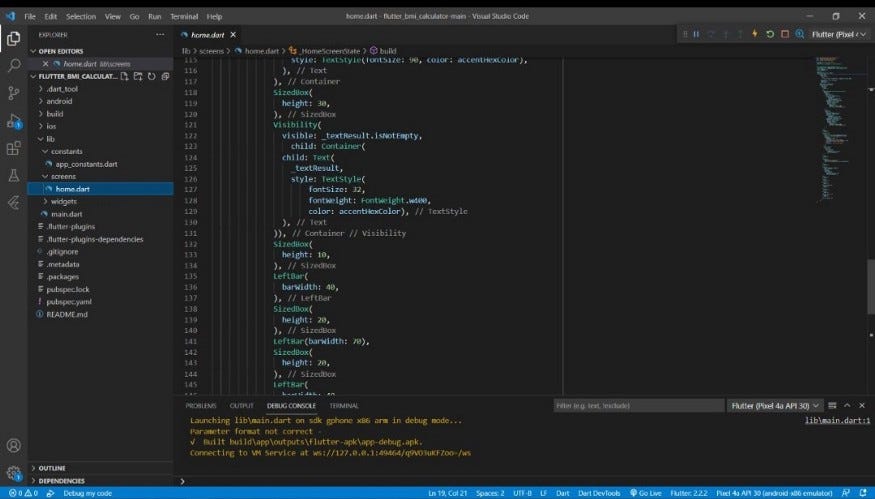Viewport: 875px width, 499px height.
Task: Expand the Dependencies section
Action: point(61,481)
